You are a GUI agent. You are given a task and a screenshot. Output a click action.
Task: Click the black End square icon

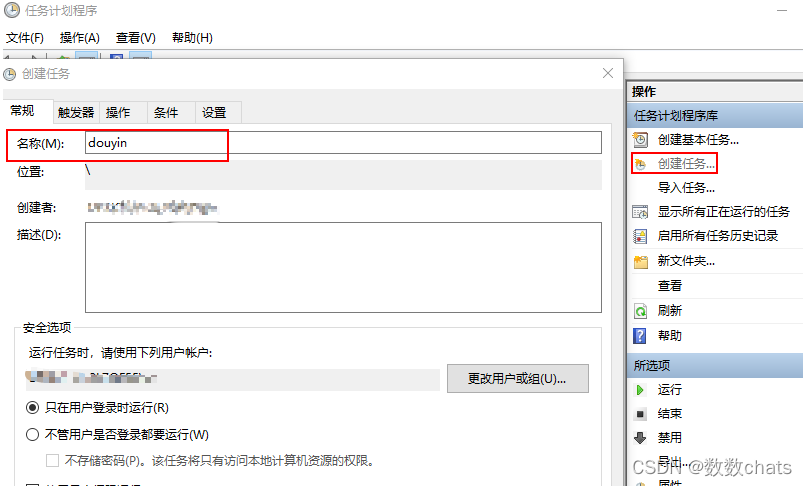point(640,413)
